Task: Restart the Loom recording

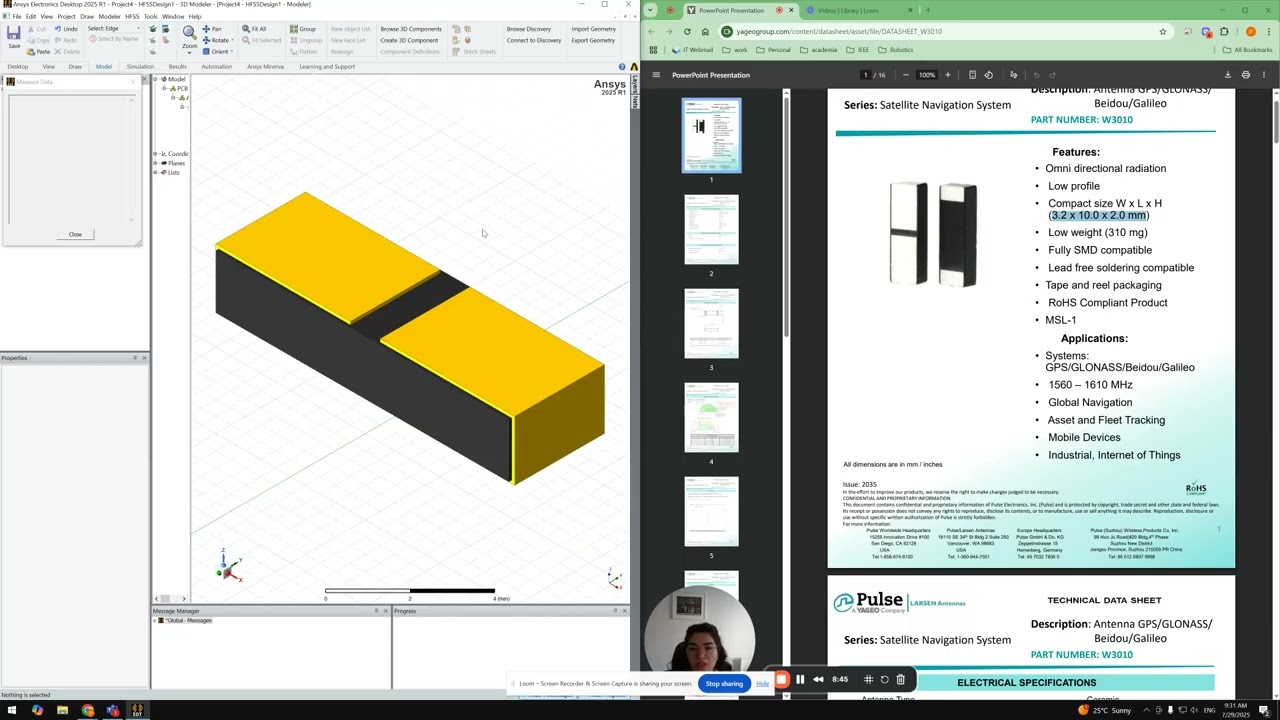Action: (884, 680)
